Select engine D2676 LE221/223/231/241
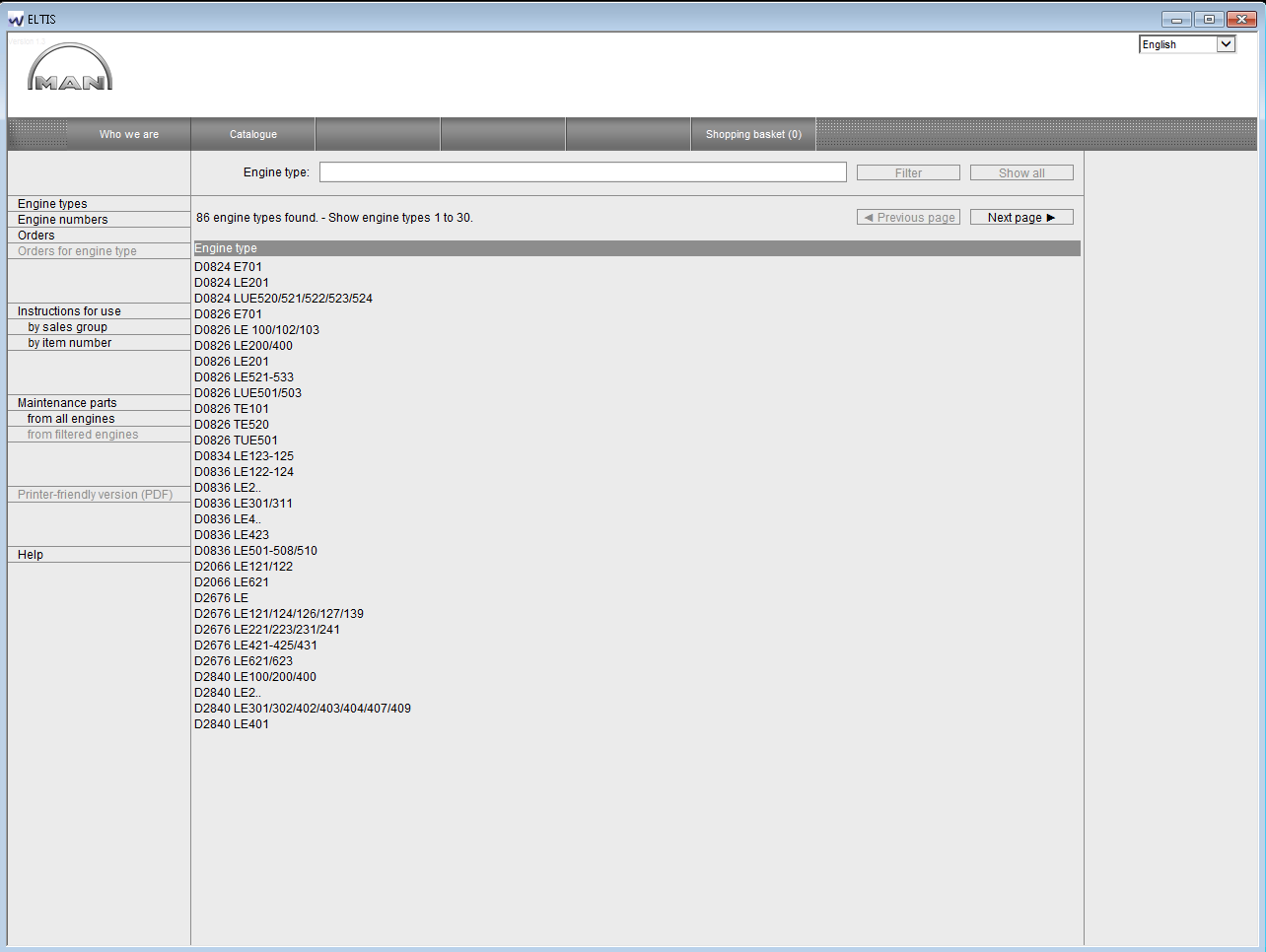 [x=267, y=630]
